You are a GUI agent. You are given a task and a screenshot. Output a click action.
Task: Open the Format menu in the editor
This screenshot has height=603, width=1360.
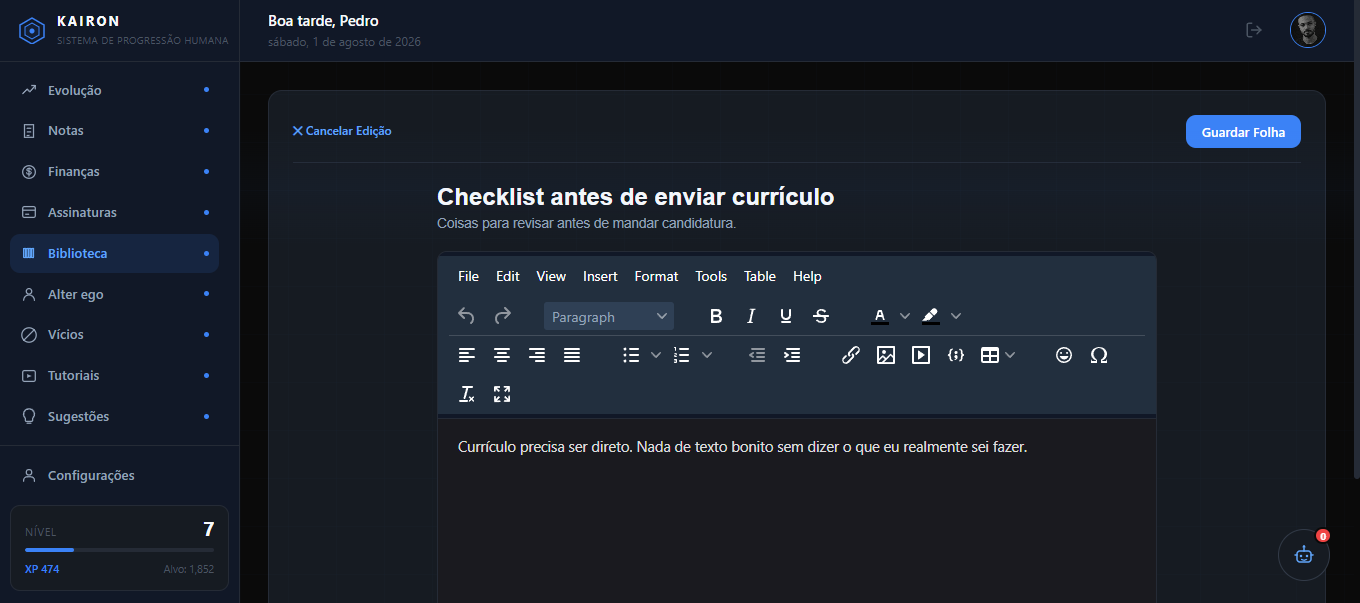click(656, 276)
